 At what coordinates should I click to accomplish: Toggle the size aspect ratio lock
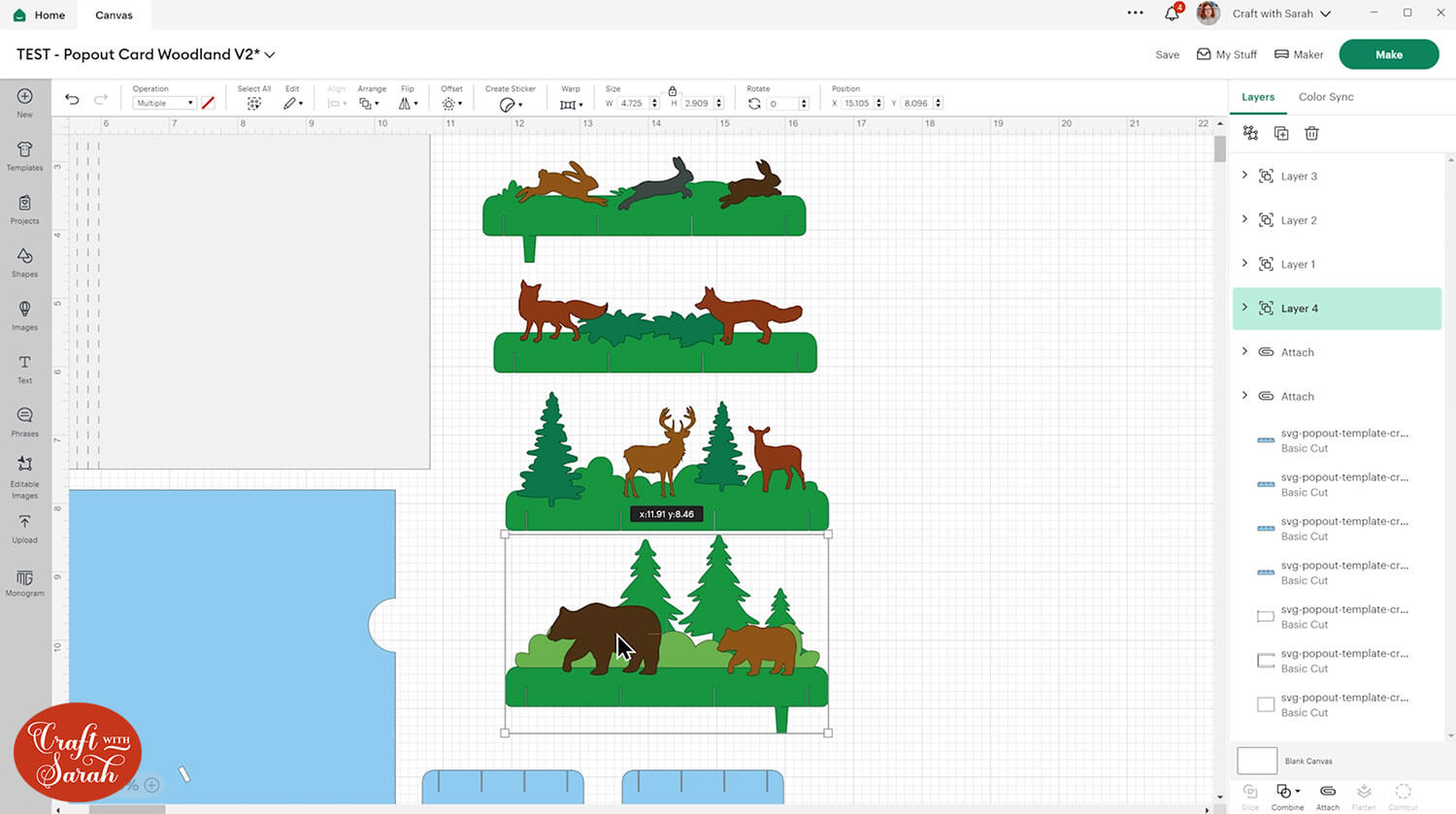pos(672,90)
